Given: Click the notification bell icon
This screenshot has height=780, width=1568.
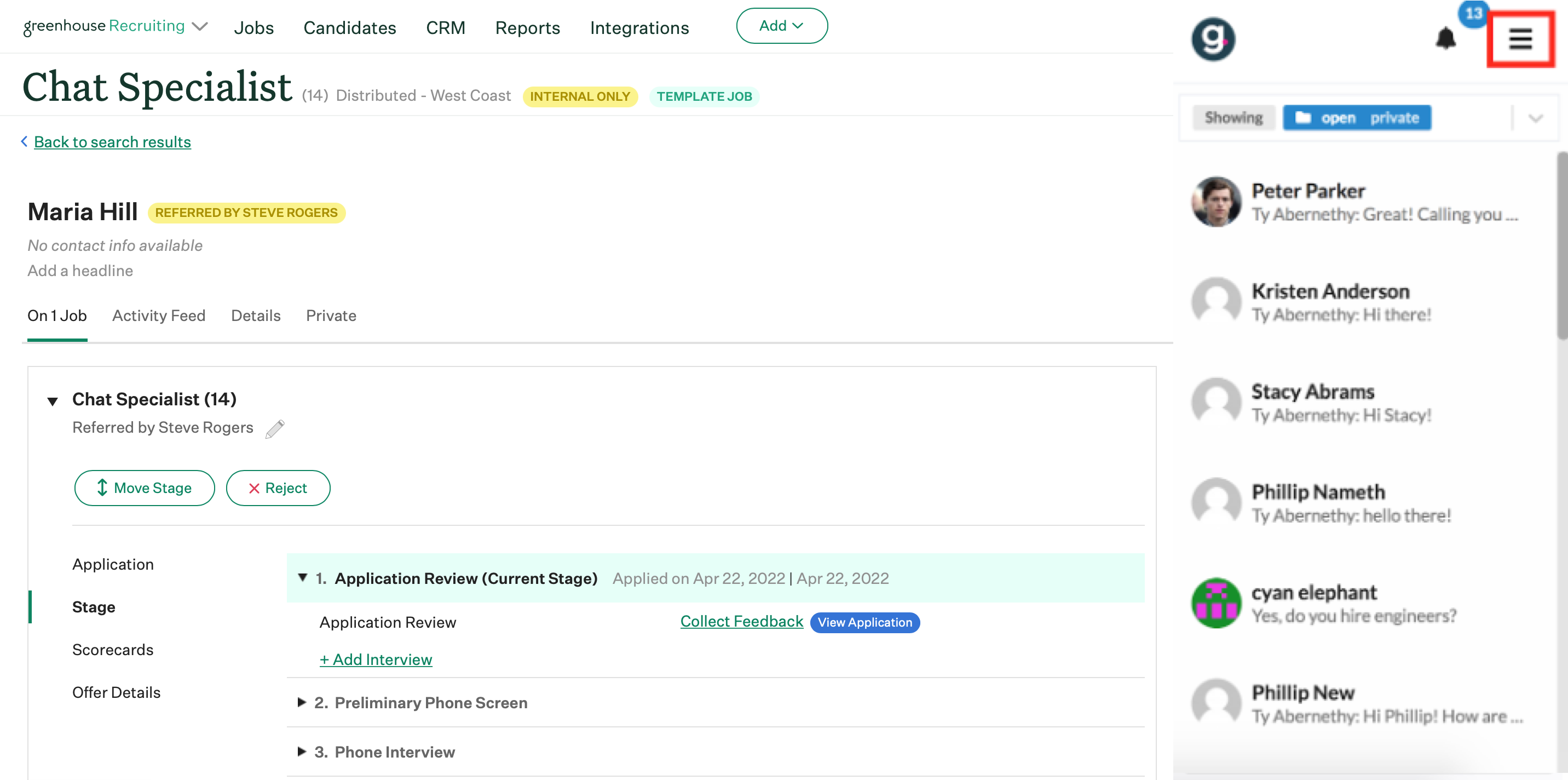Looking at the screenshot, I should (x=1447, y=38).
